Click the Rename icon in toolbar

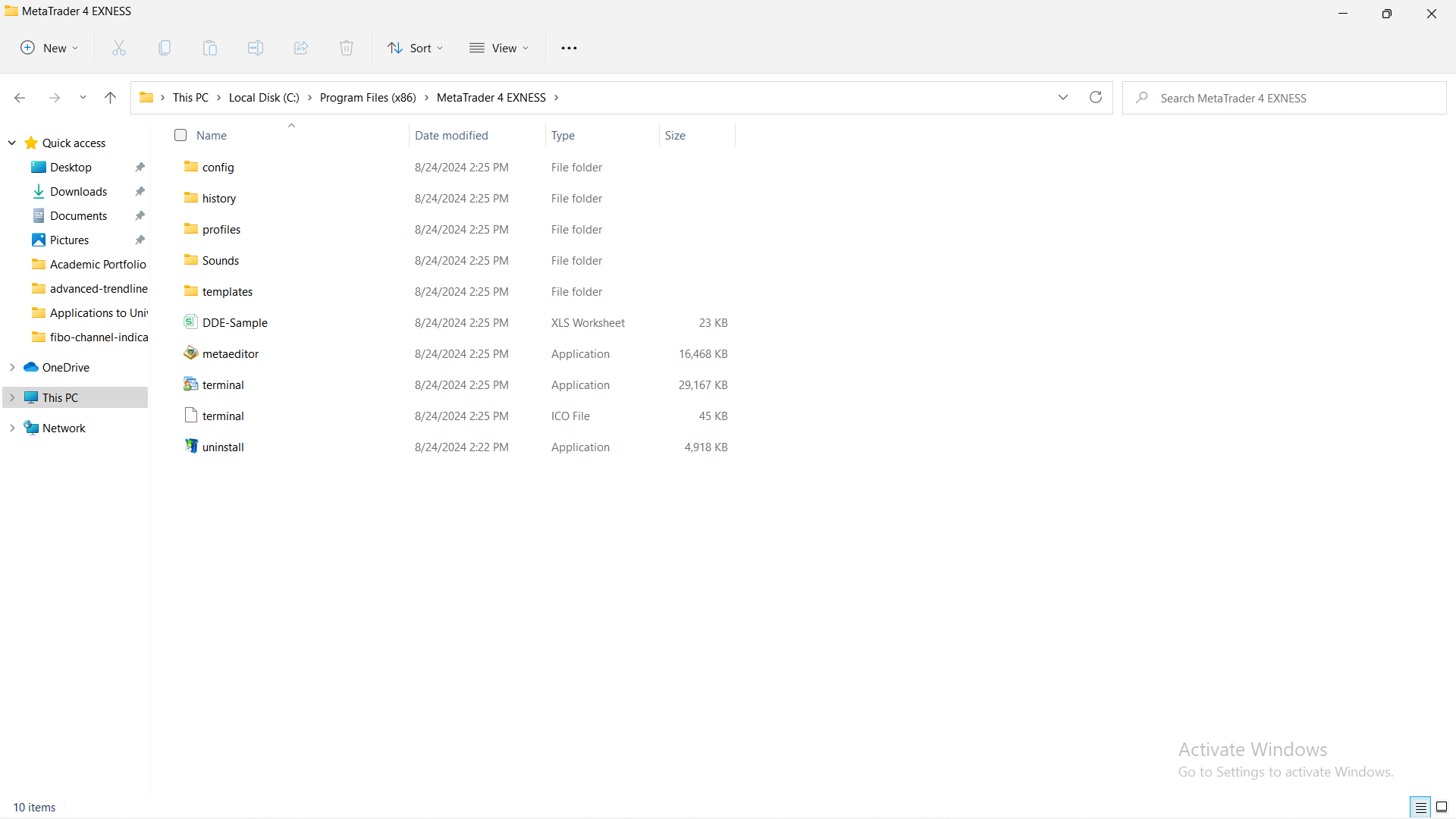pyautogui.click(x=256, y=48)
